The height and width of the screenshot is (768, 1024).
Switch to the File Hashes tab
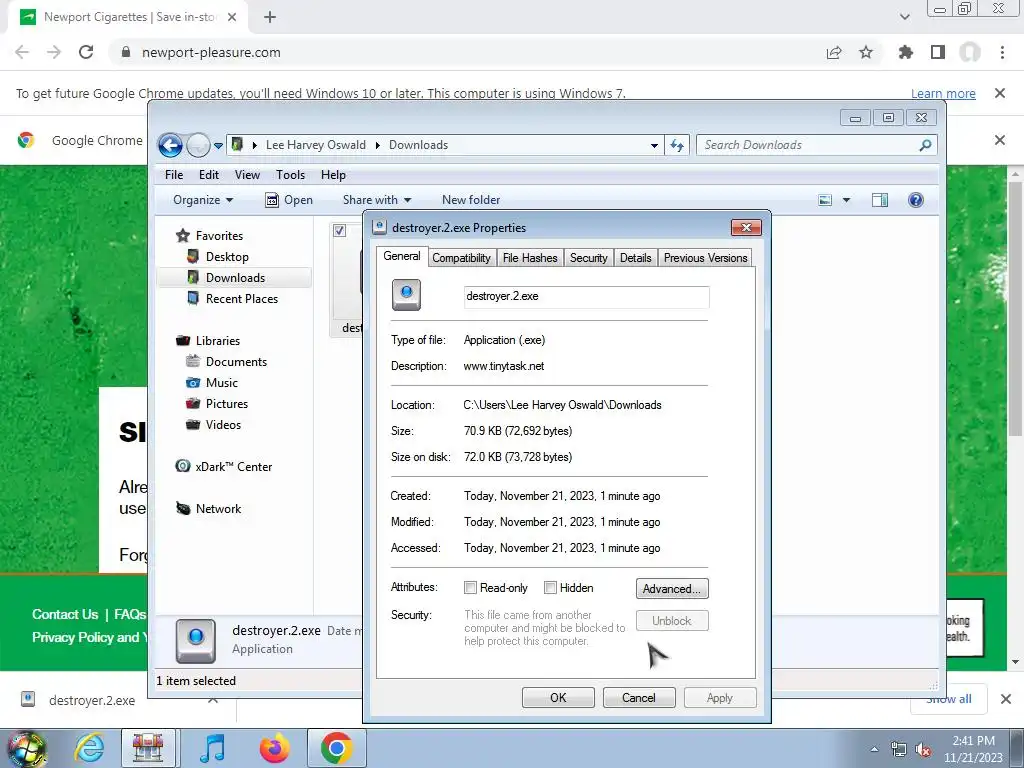point(530,258)
